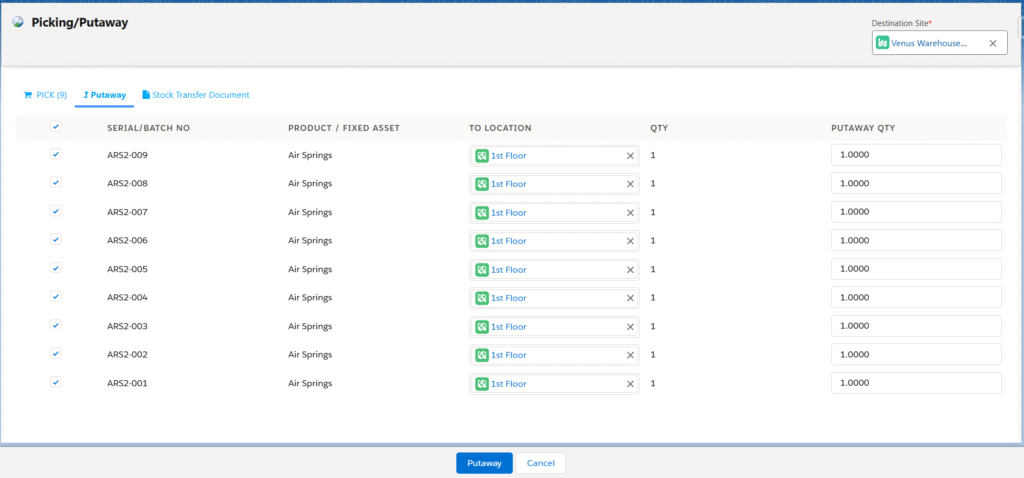
Task: Click the Picking/Putaway globe icon
Action: [x=18, y=21]
